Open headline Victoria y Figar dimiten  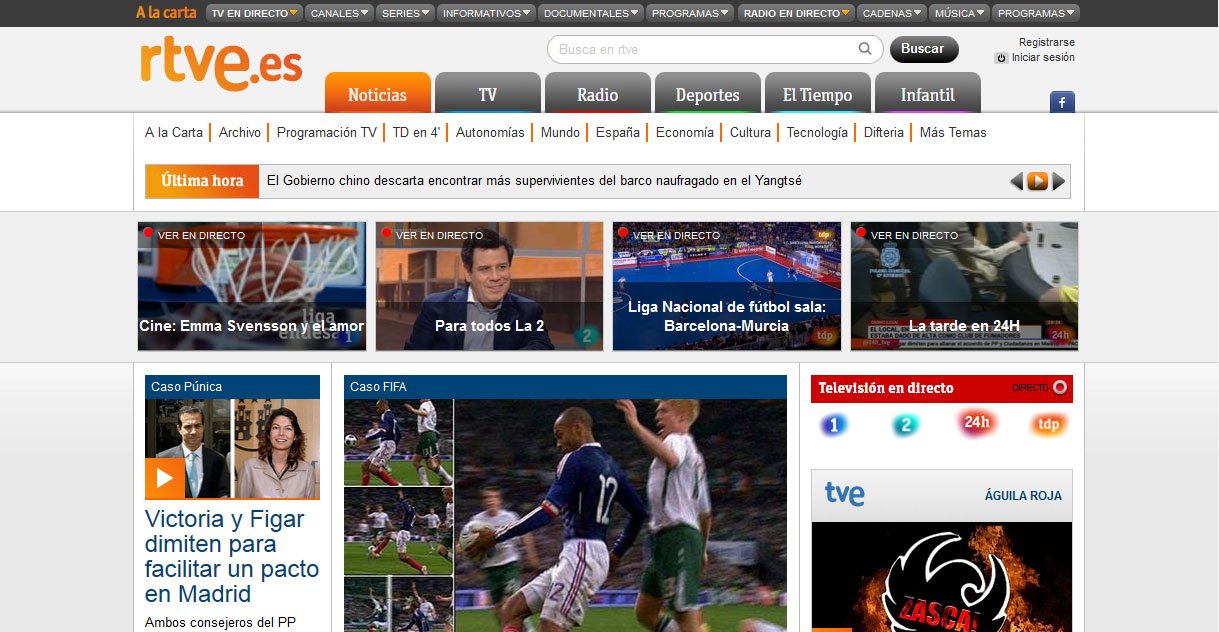pyautogui.click(x=232, y=556)
